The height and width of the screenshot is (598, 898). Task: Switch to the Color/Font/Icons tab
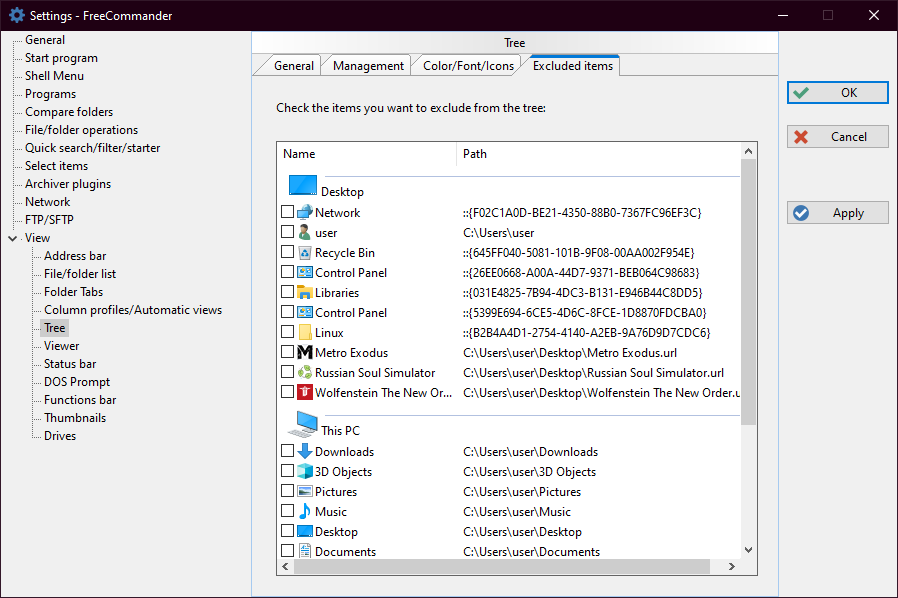click(468, 66)
